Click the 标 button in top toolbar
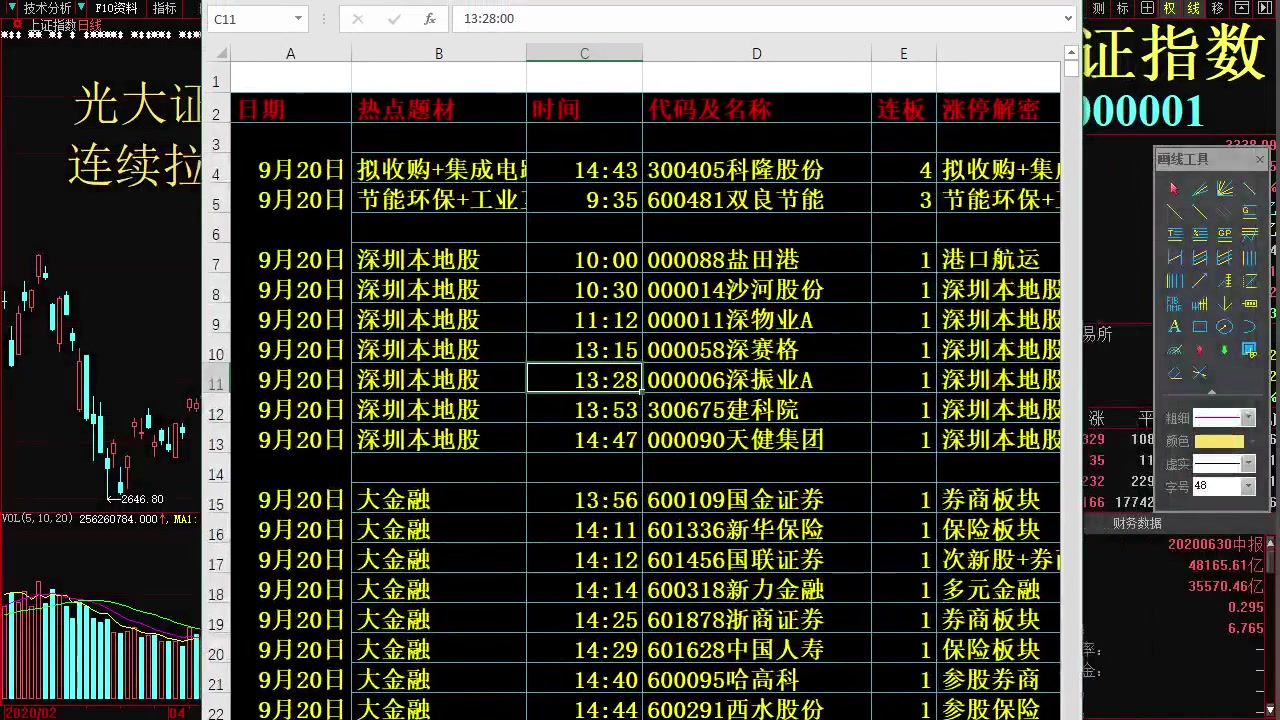This screenshot has width=1280, height=720. coord(1122,8)
